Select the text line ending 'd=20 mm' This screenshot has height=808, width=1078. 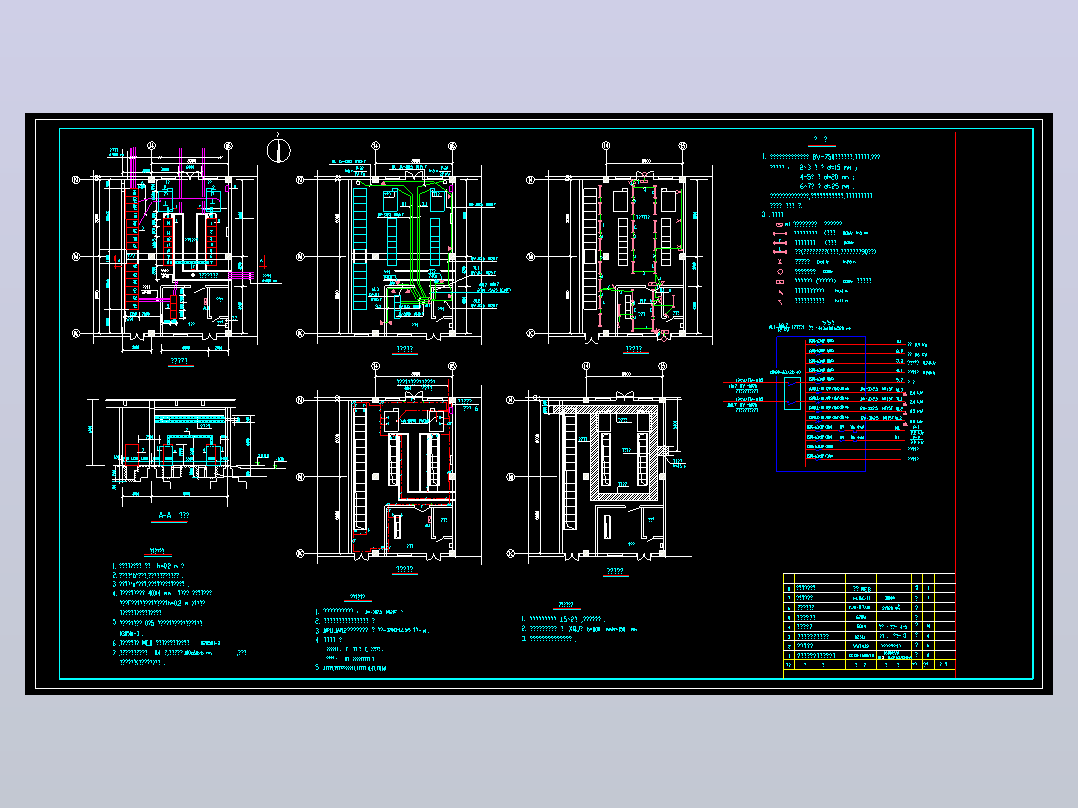[x=827, y=177]
